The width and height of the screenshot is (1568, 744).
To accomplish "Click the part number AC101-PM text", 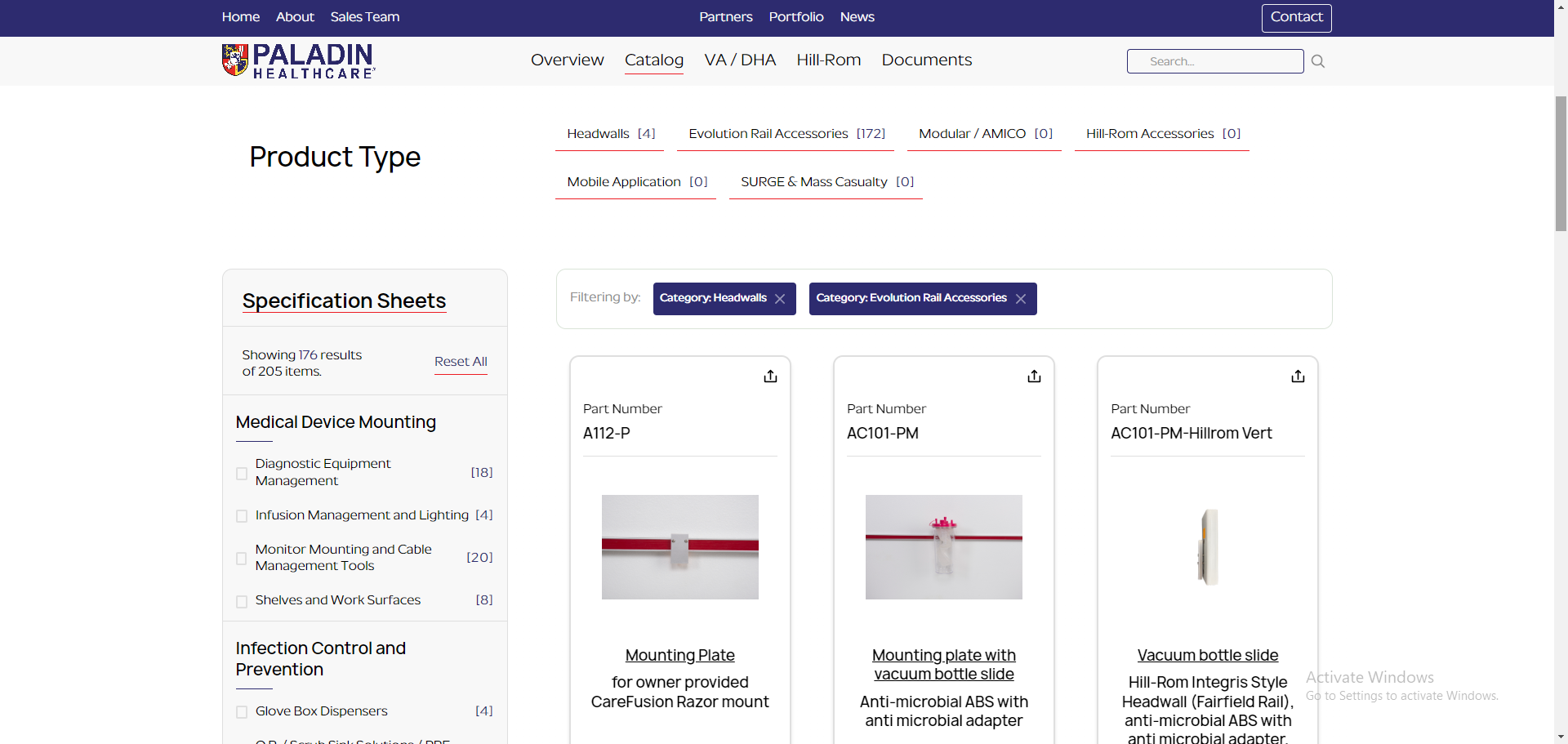I will 883,434.
